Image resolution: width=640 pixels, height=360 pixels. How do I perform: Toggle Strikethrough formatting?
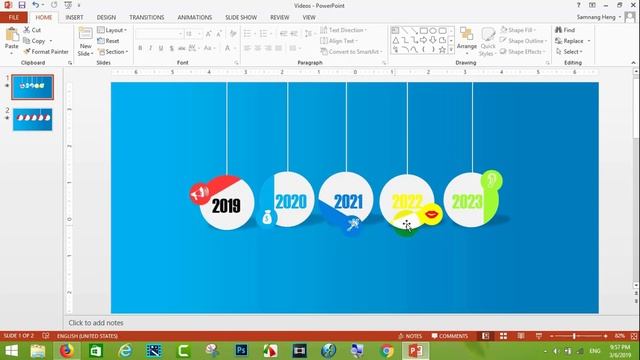[x=182, y=48]
